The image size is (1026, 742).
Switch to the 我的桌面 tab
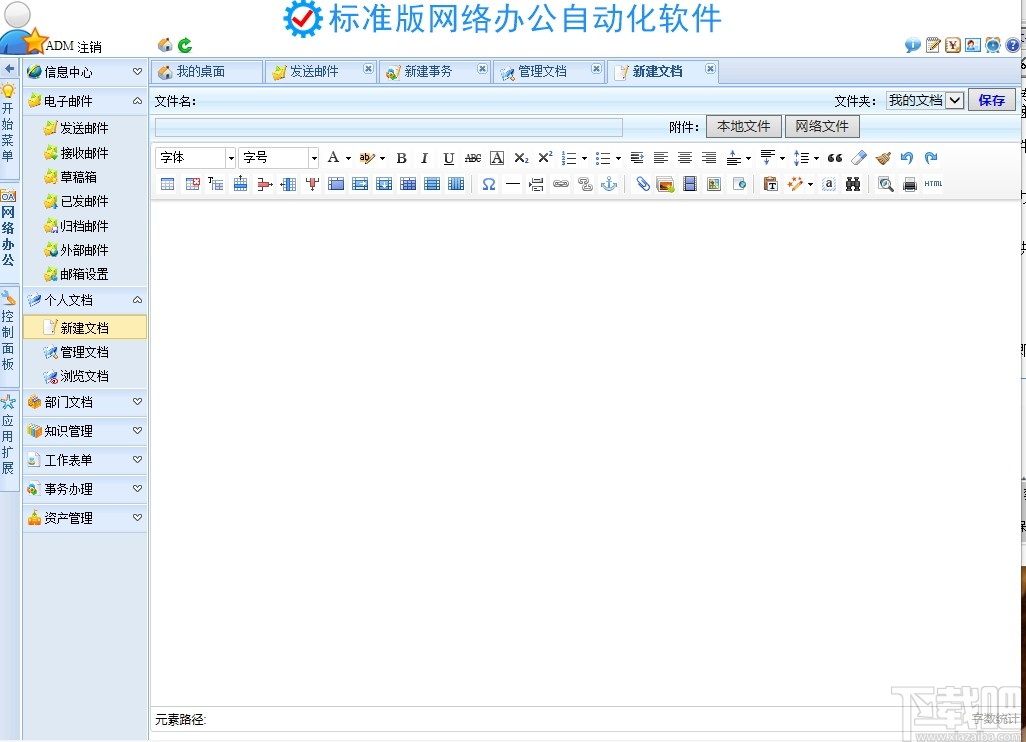pyautogui.click(x=207, y=71)
